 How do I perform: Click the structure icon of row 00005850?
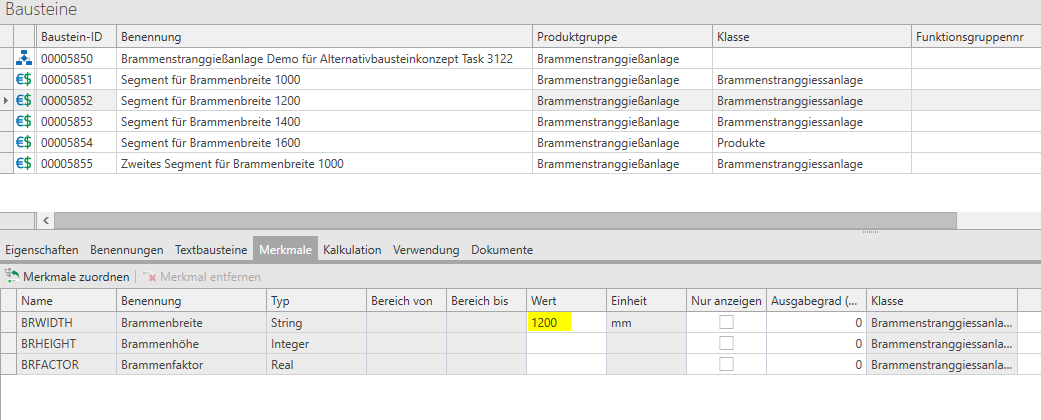25,58
